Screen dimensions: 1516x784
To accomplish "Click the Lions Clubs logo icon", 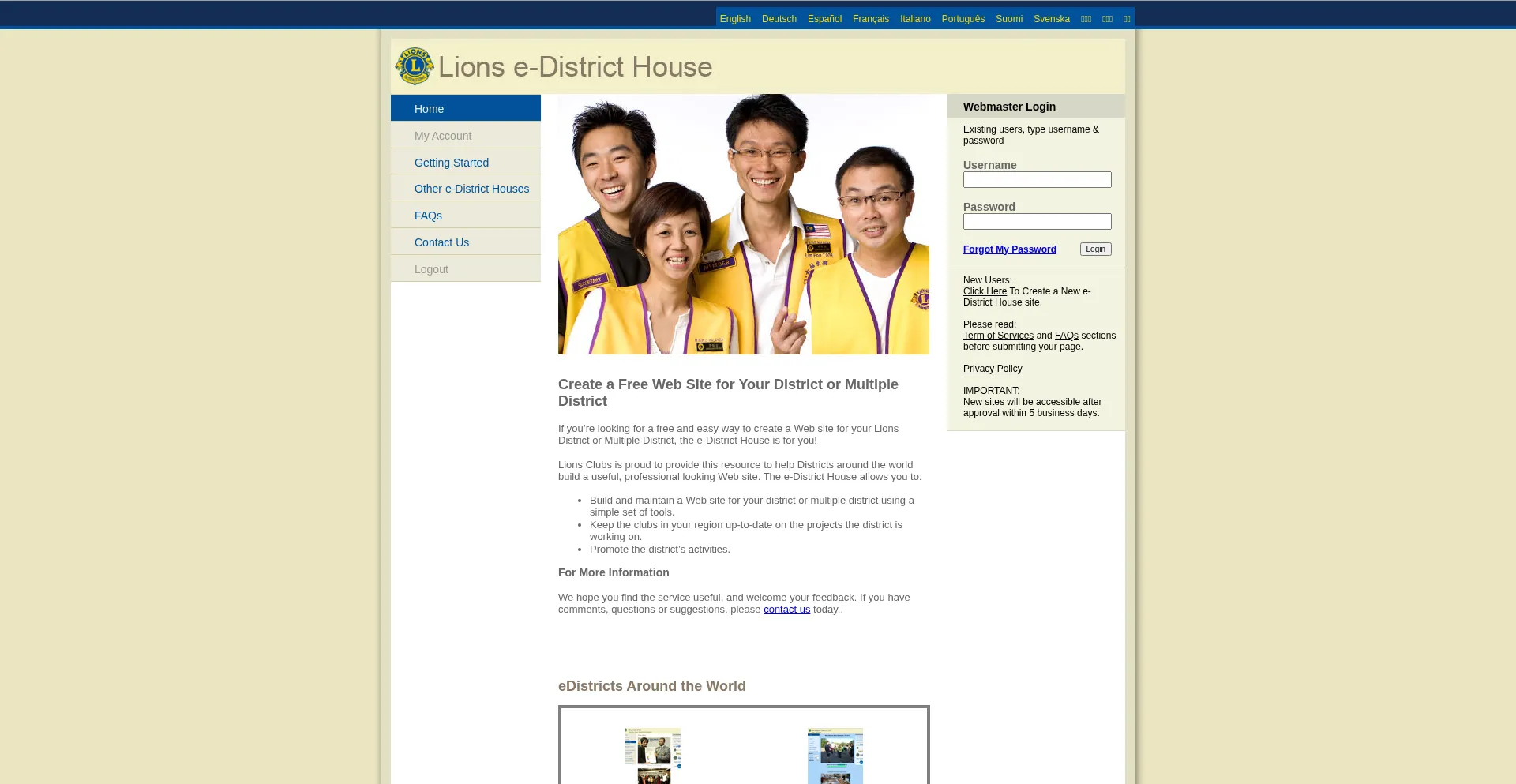I will tap(414, 66).
